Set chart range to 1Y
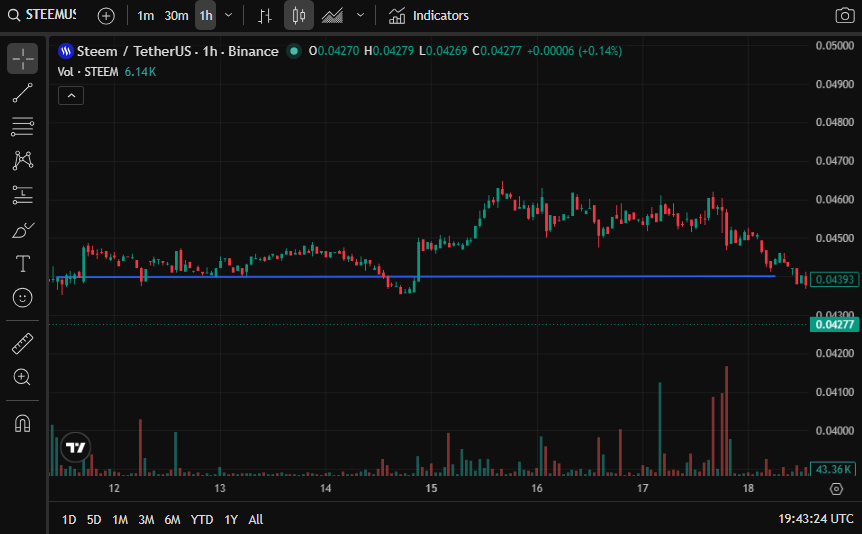Screen dimensions: 862x534 (x=231, y=519)
